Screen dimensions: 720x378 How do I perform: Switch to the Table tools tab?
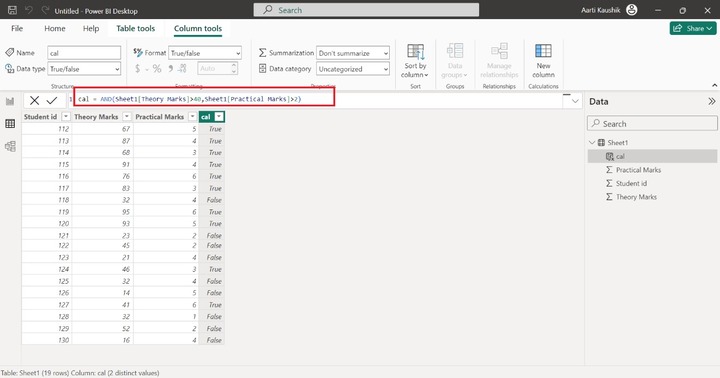click(135, 28)
